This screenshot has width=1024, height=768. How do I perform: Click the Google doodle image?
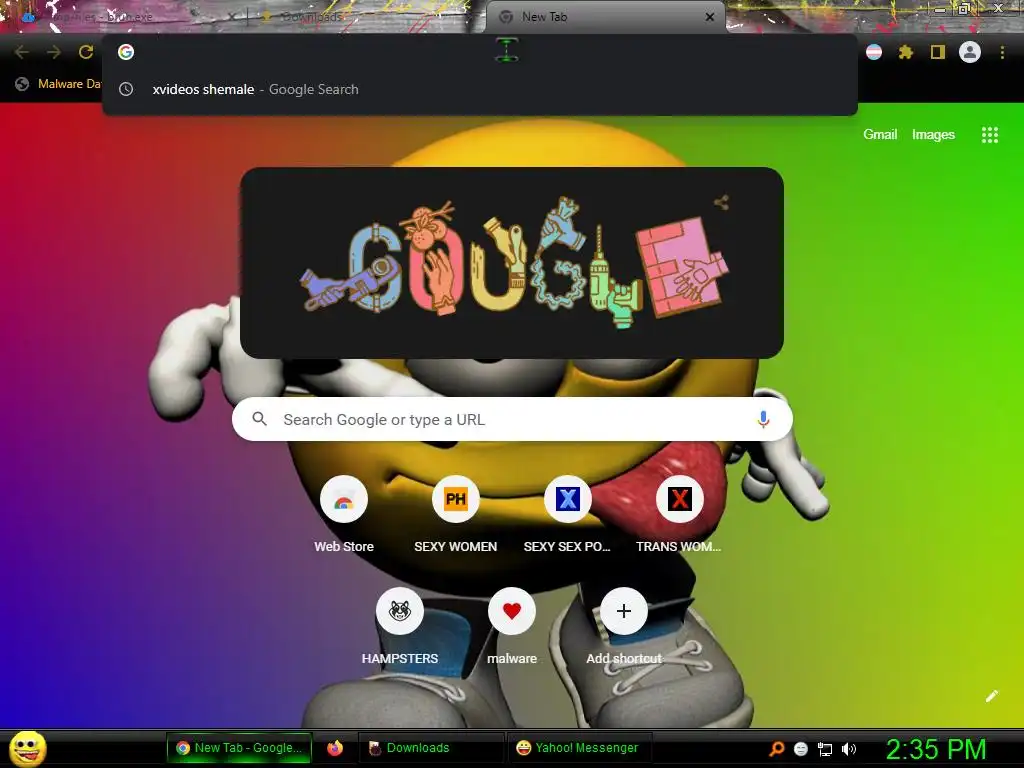[512, 263]
